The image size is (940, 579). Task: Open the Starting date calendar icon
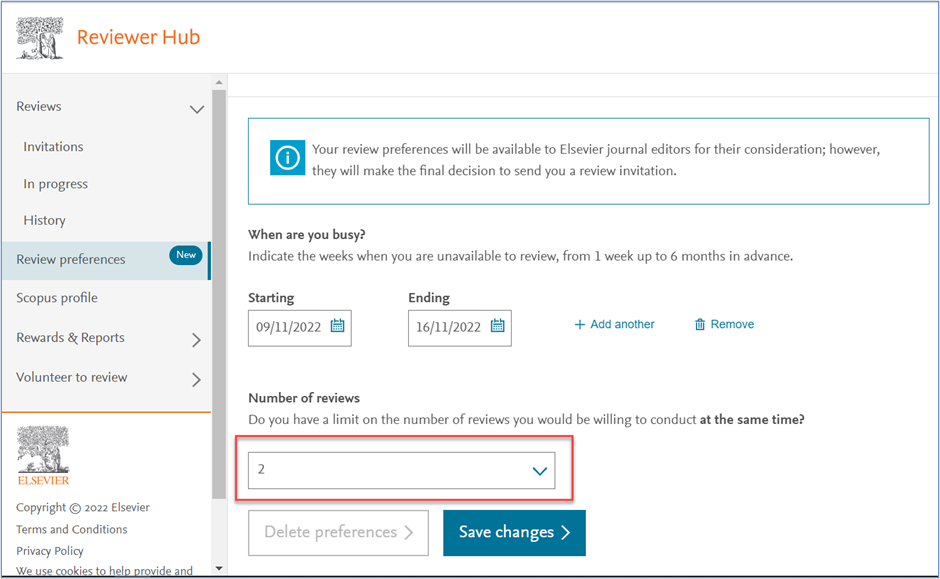click(337, 326)
